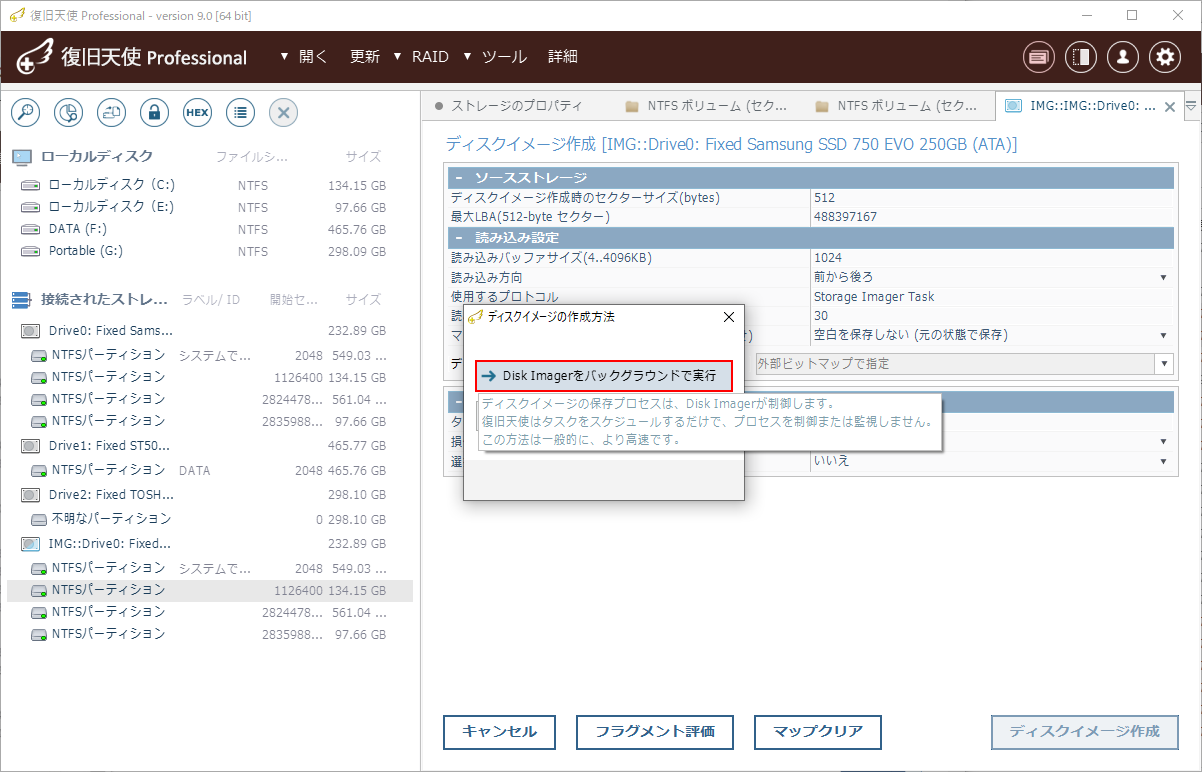
Task: Click the 読み込みバッファサイズ(4..4096KB) label
Action: [x=551, y=258]
